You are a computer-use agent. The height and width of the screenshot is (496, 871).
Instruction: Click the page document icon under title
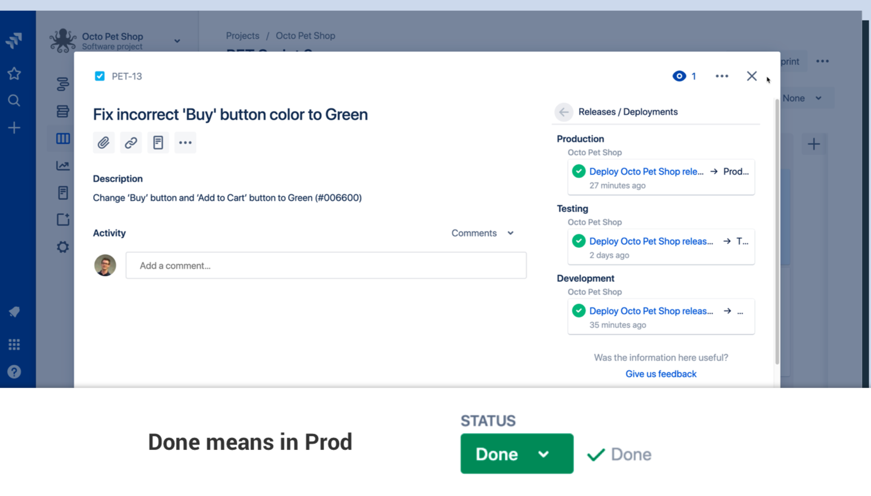click(x=158, y=143)
